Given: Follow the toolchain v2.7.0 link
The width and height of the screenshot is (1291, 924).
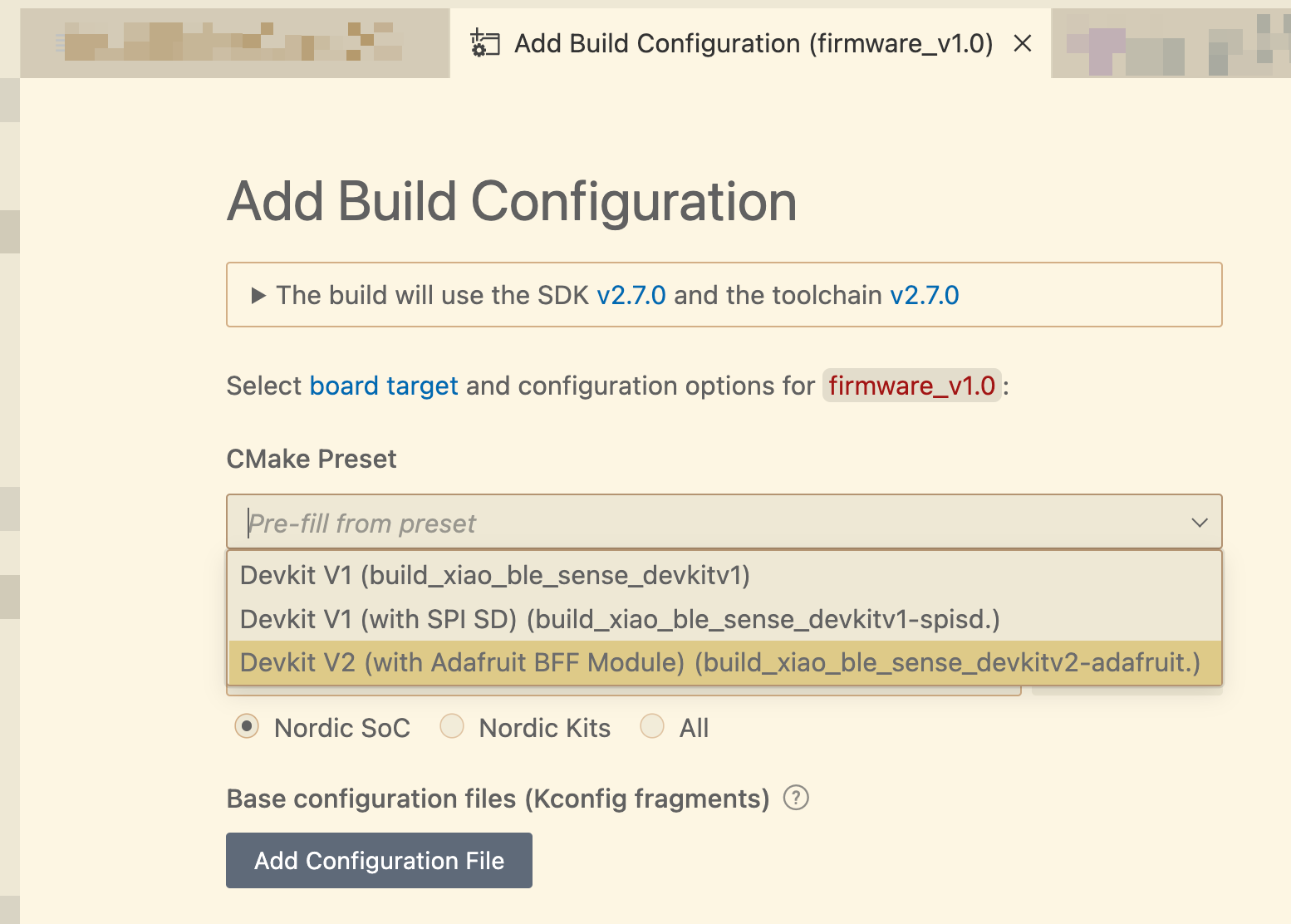Looking at the screenshot, I should pyautogui.click(x=924, y=295).
